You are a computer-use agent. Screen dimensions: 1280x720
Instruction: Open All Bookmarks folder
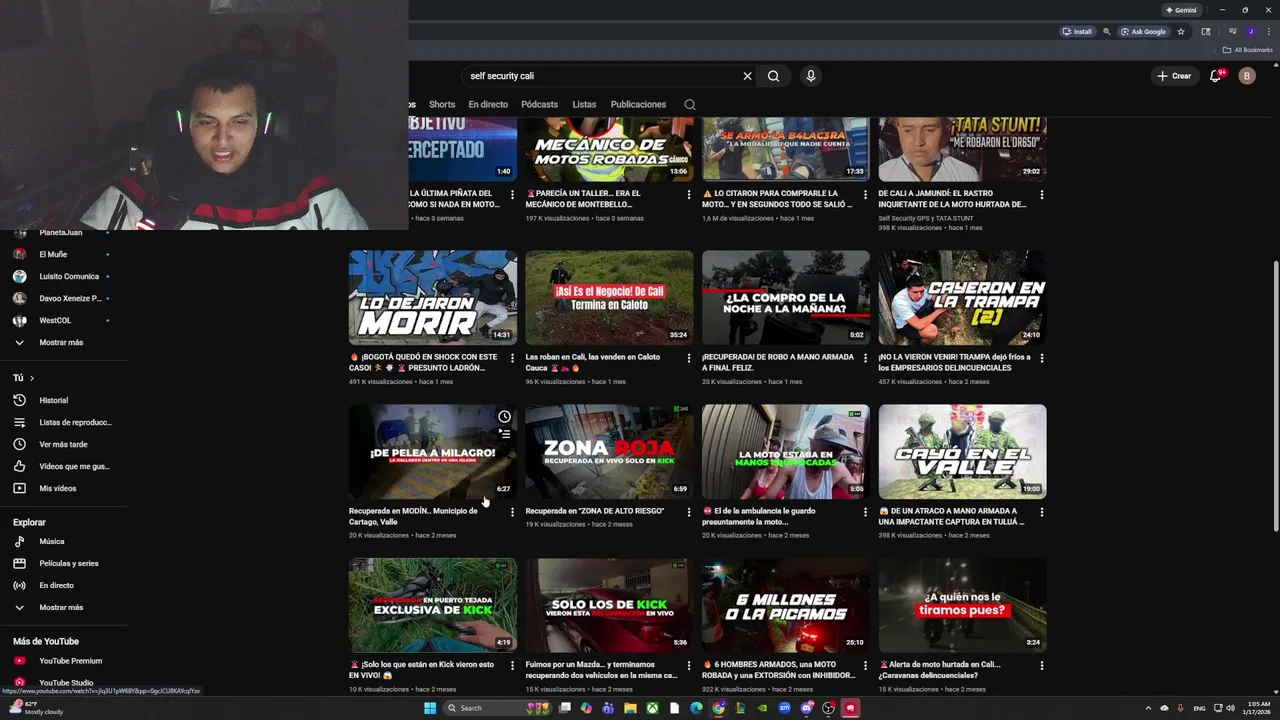point(1247,50)
